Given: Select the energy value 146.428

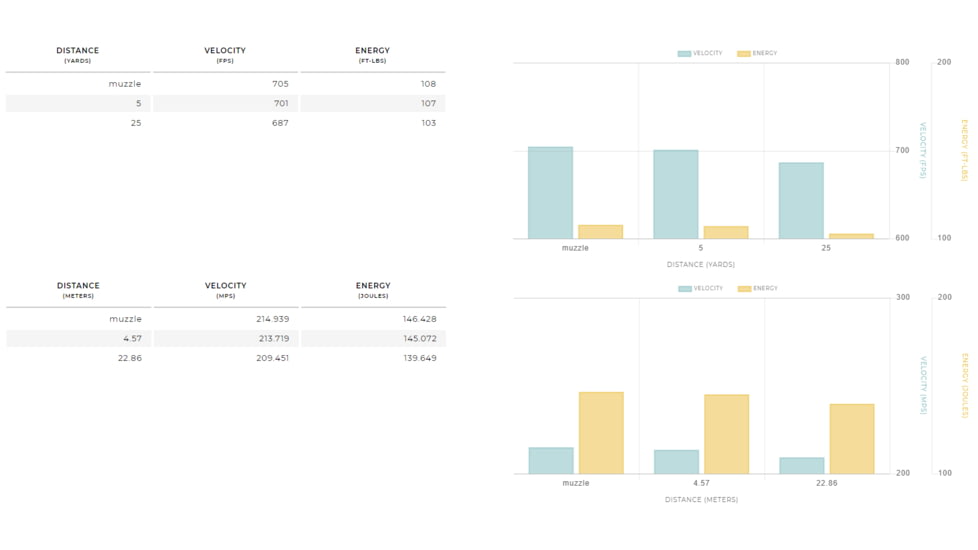Looking at the screenshot, I should 420,319.
